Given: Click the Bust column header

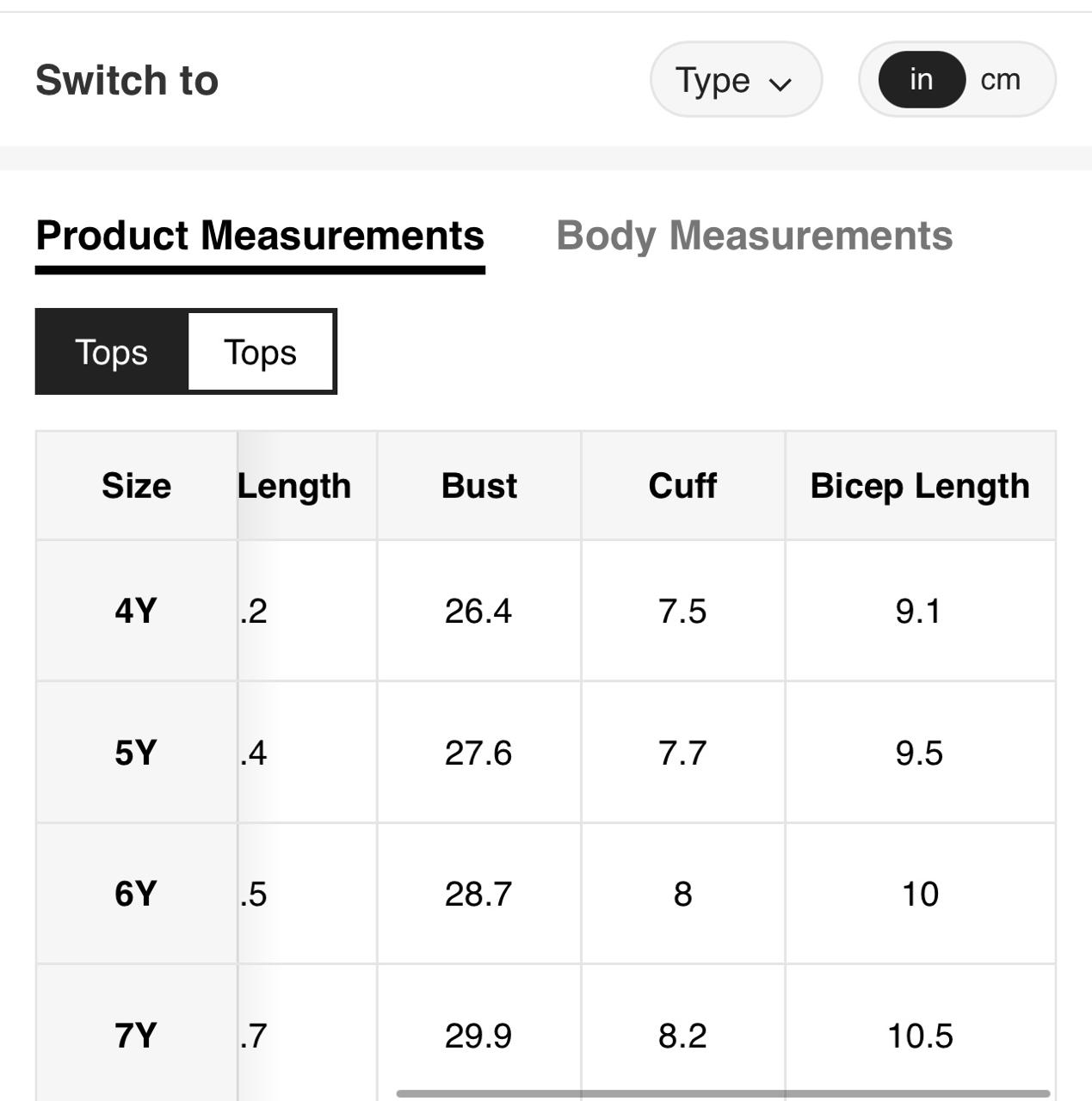Looking at the screenshot, I should 478,486.
